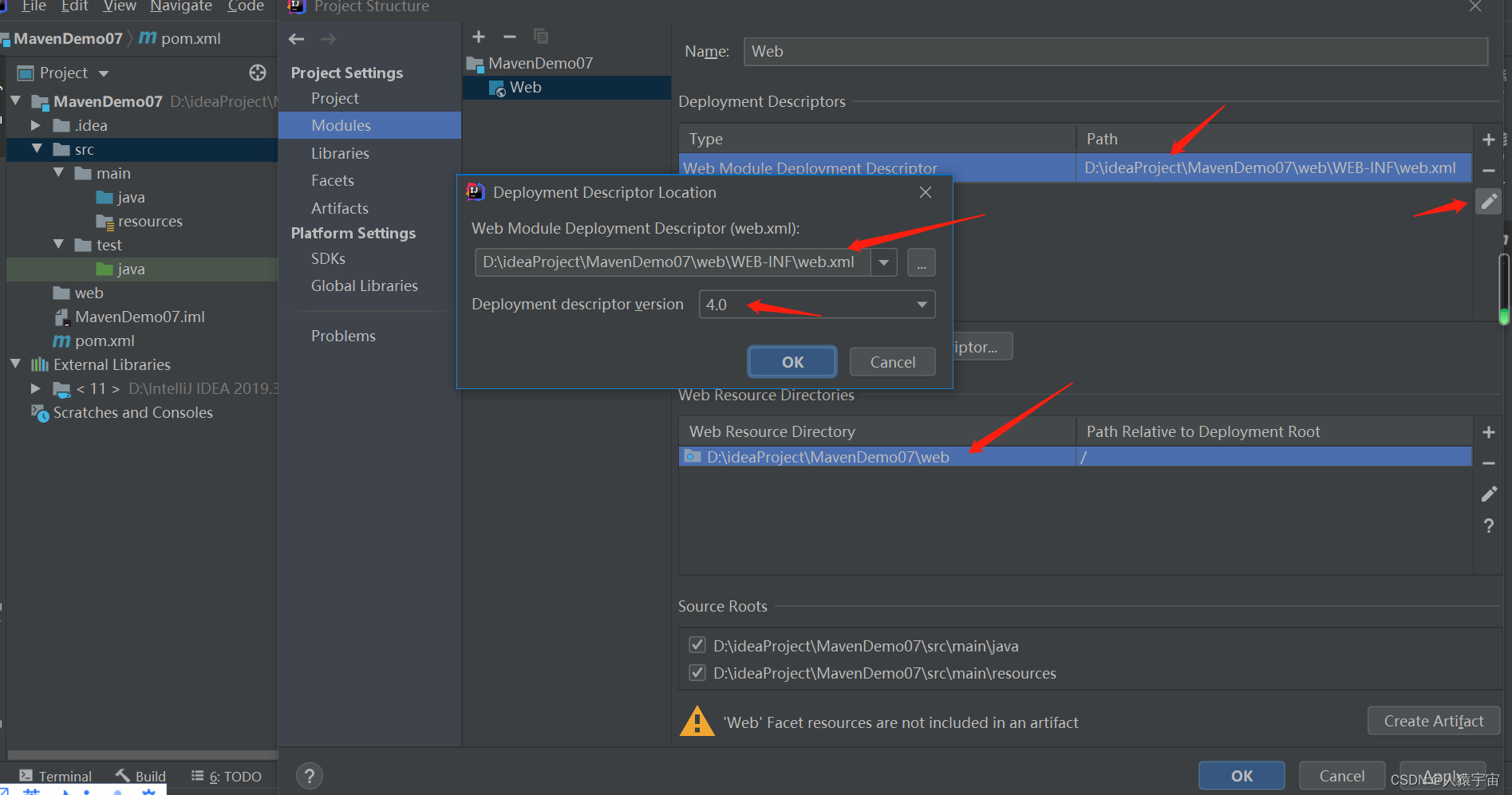Select the java folder under test

point(120,269)
